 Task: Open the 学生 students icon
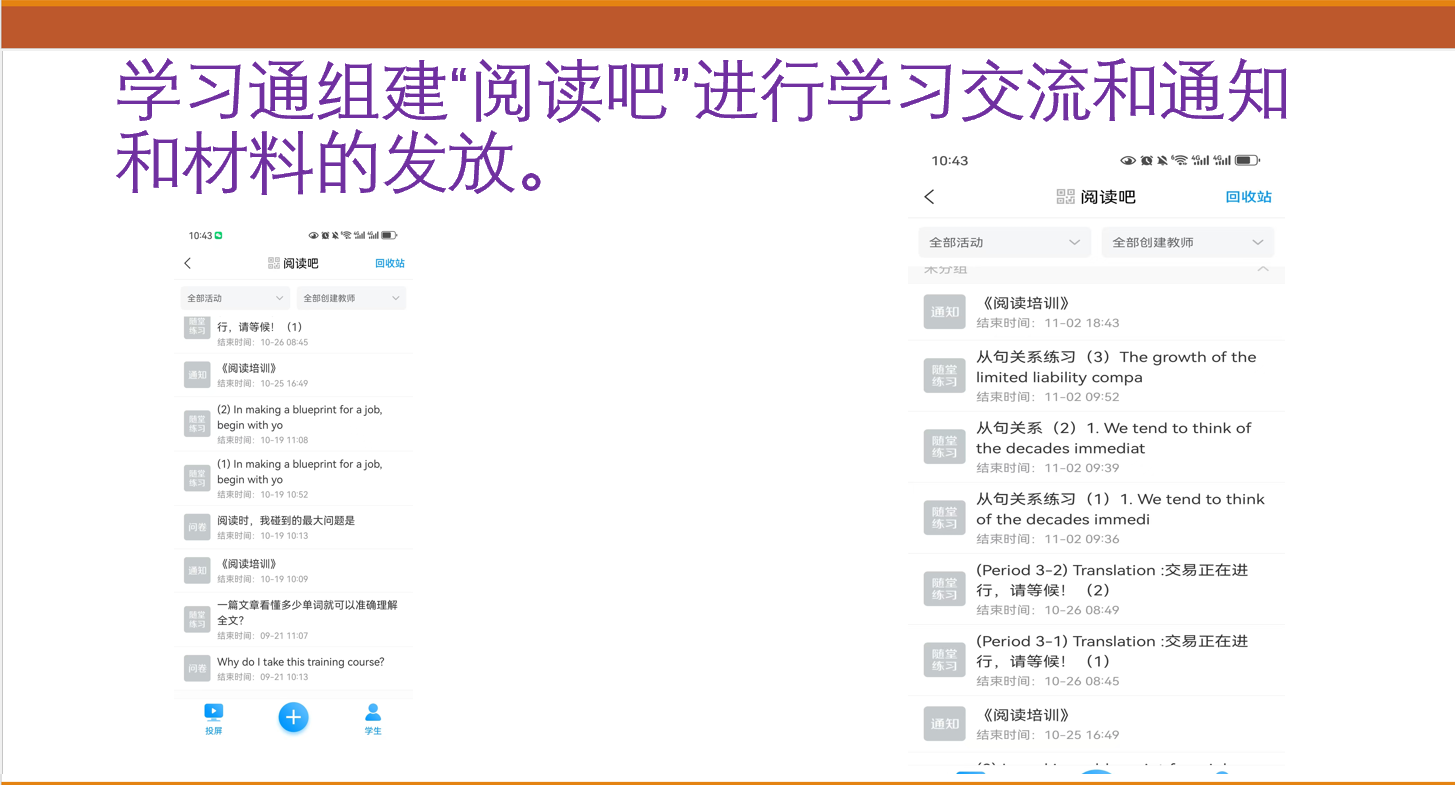(x=373, y=718)
